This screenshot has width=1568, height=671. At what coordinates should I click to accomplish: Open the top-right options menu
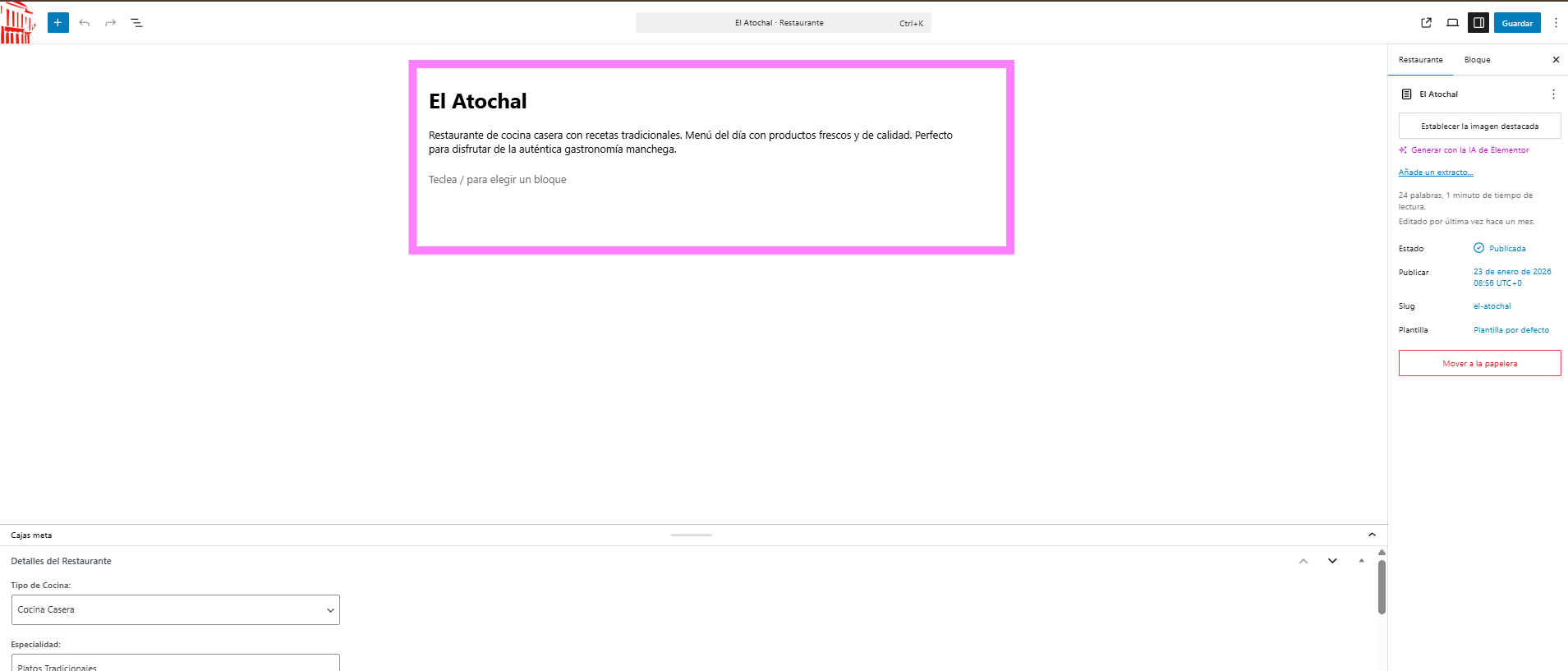pyautogui.click(x=1556, y=23)
